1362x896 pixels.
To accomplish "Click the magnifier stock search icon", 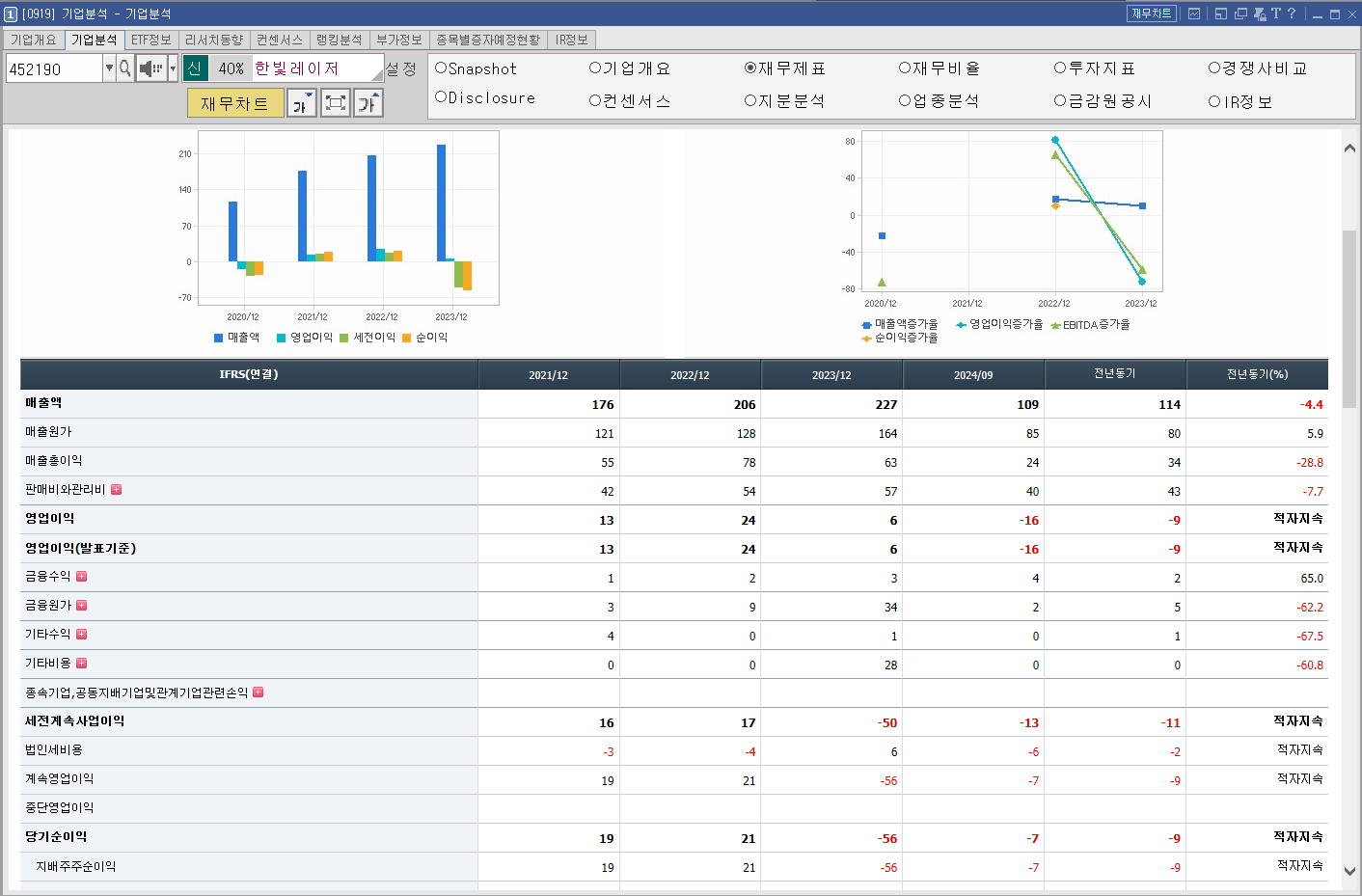I will pyautogui.click(x=125, y=68).
